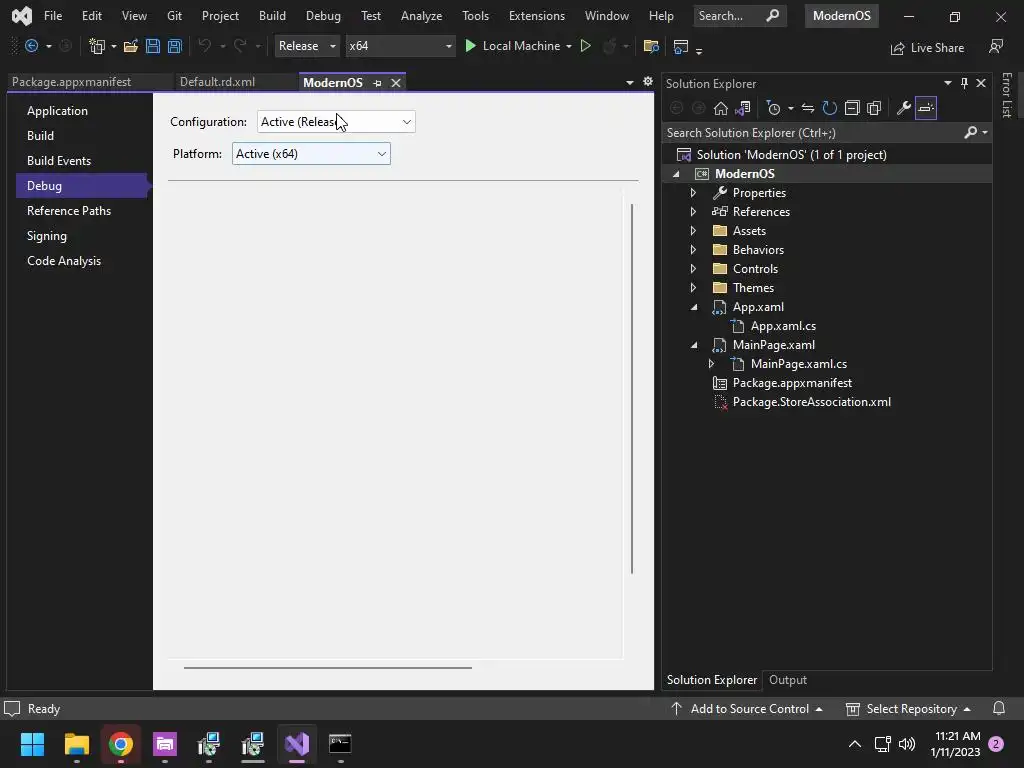1024x768 pixels.
Task: Open the terminal app on the taskbar
Action: click(x=340, y=744)
